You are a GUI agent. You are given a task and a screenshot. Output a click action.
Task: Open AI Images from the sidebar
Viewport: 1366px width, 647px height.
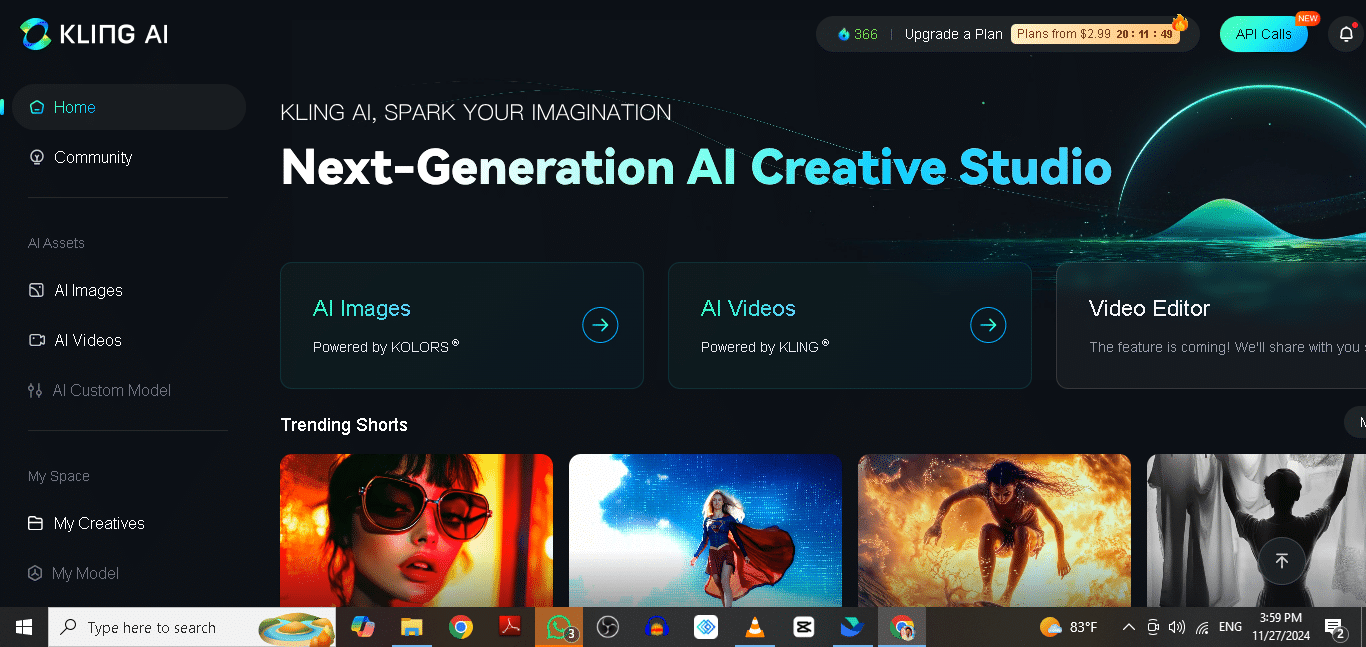[88, 290]
